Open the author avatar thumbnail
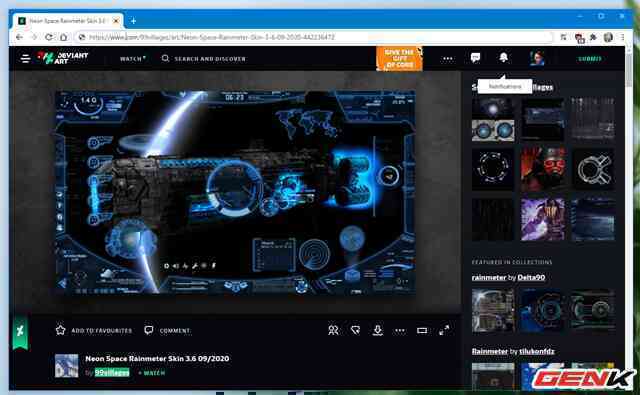 pos(67,366)
